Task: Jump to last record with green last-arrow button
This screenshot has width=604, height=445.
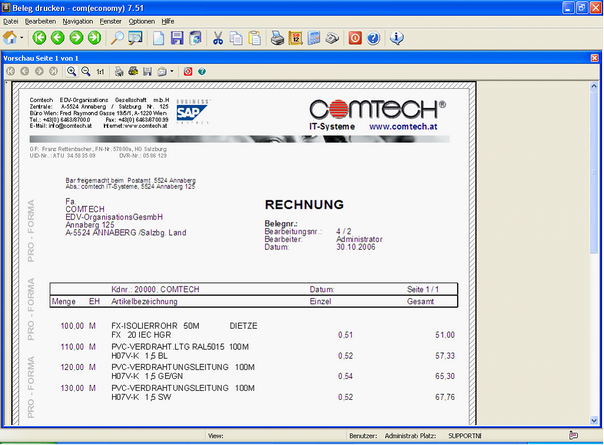Action: (94, 38)
